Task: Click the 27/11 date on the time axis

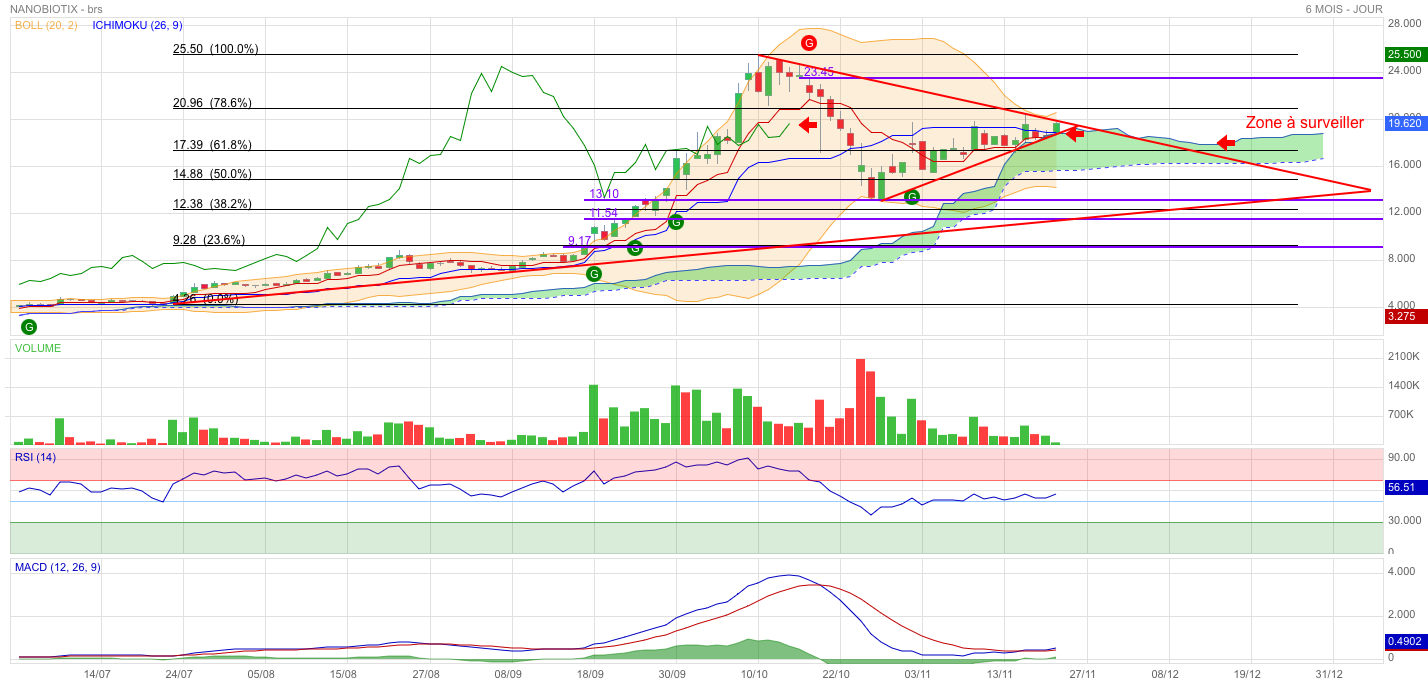Action: [x=1082, y=674]
